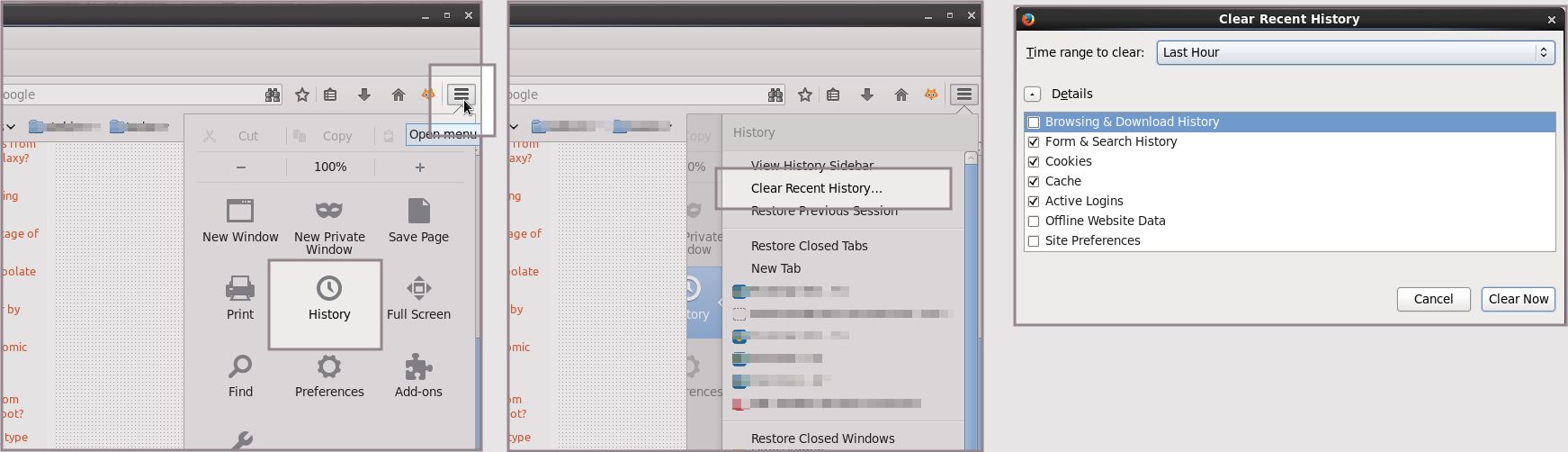Open the History clock icon
Screen dimensions: 1568x452
[x=329, y=288]
